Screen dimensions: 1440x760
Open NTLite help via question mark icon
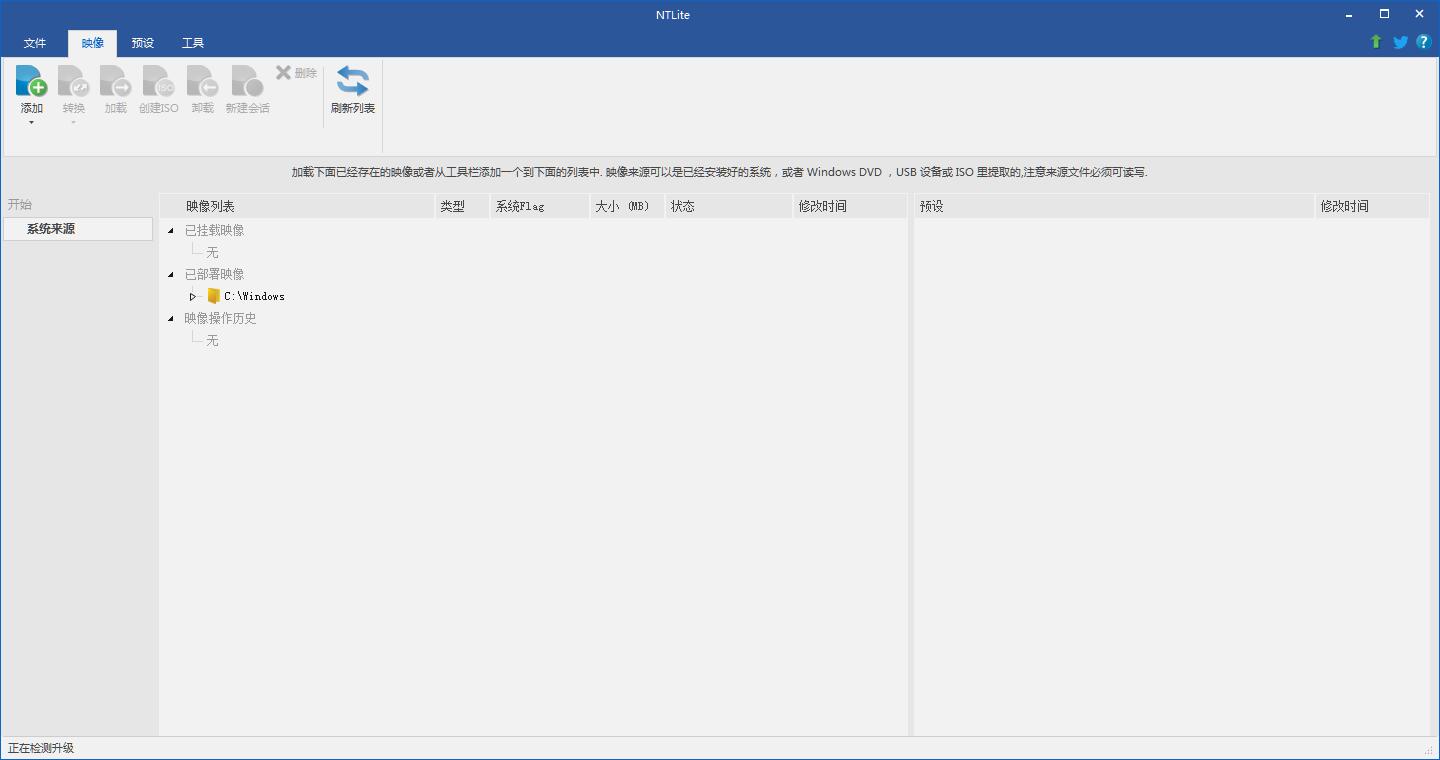(x=1423, y=42)
